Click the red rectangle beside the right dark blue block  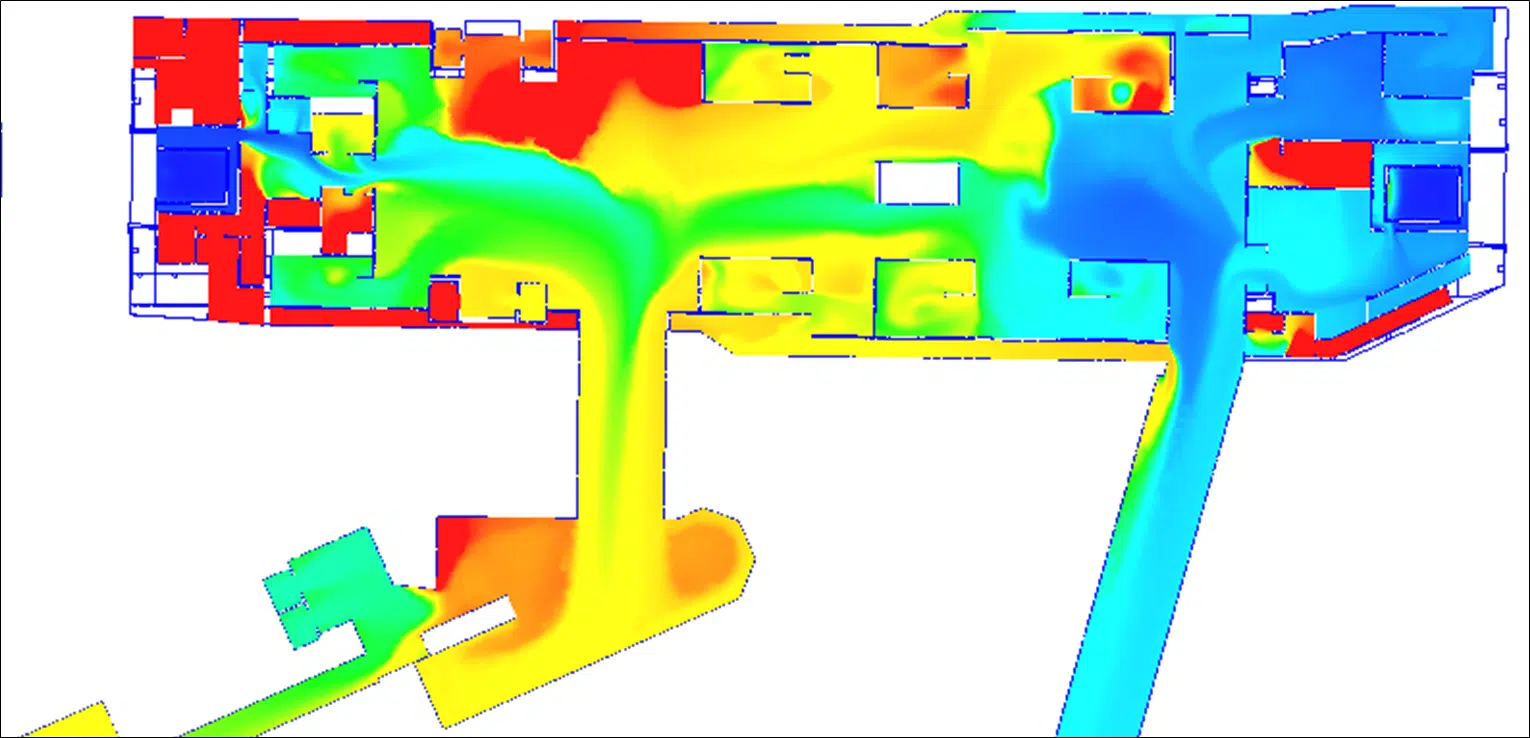point(1318,165)
